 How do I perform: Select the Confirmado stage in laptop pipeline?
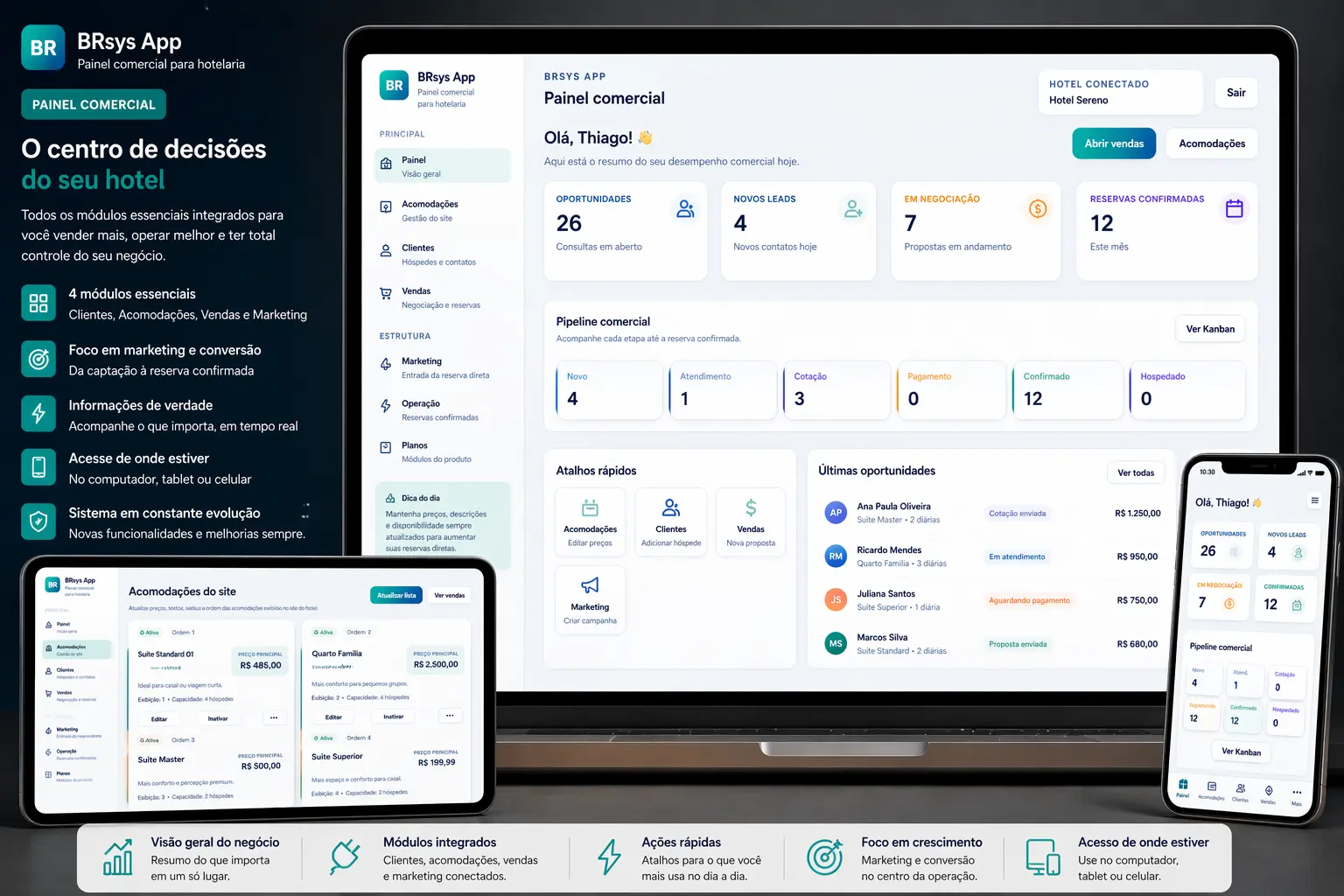tap(1067, 390)
